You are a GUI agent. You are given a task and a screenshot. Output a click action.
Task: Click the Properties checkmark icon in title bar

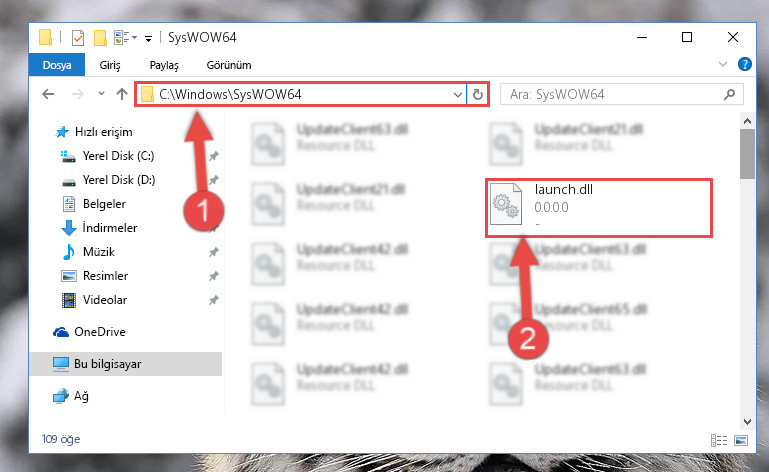coord(78,38)
